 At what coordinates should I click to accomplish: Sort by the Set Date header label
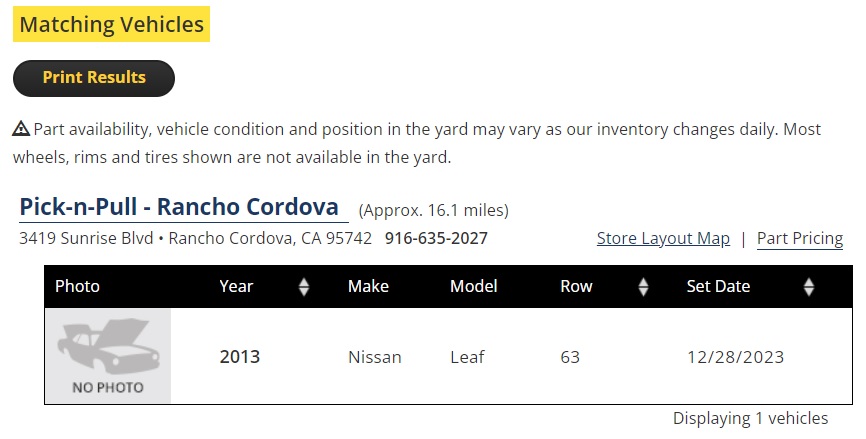coord(718,287)
